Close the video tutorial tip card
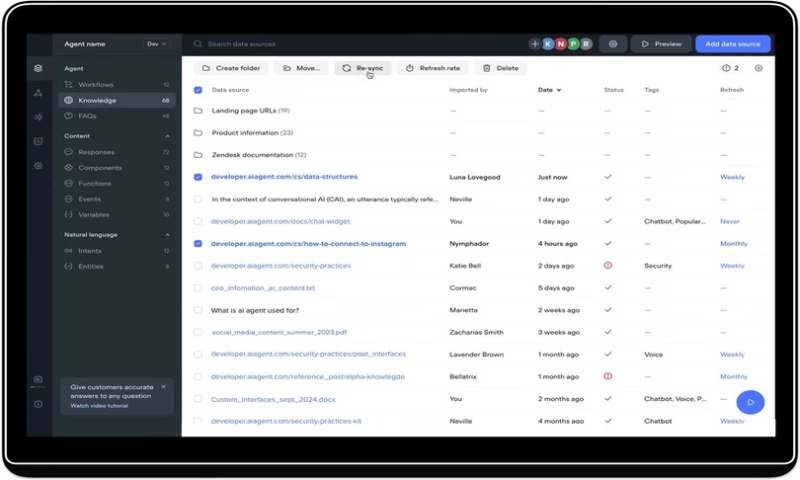The height and width of the screenshot is (480, 800). click(x=164, y=387)
